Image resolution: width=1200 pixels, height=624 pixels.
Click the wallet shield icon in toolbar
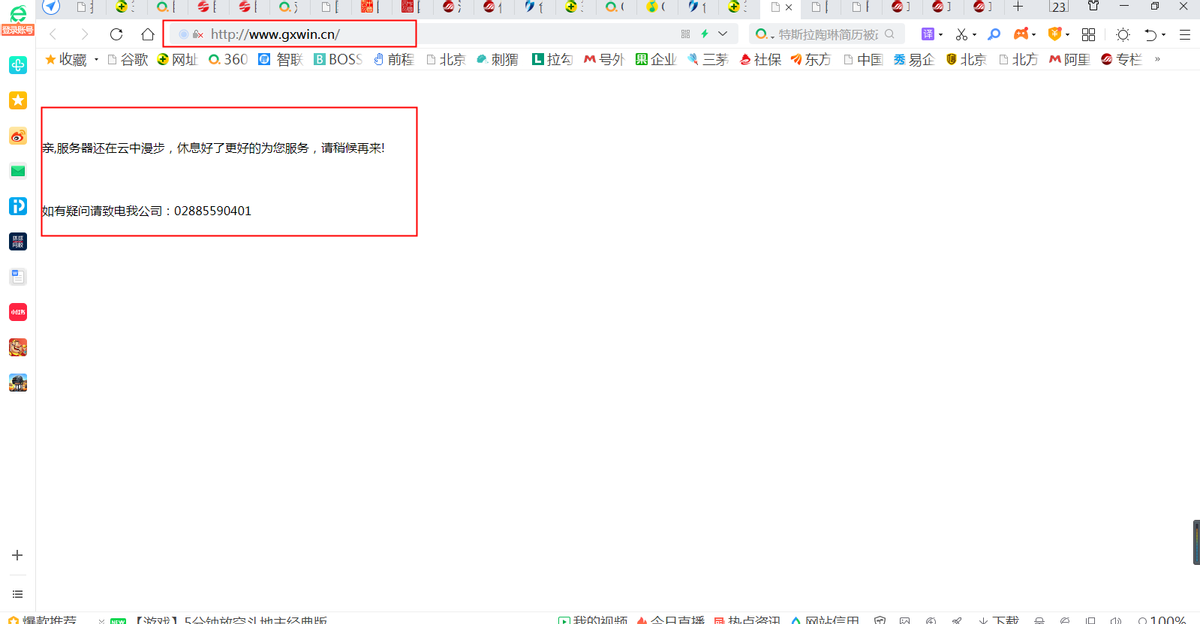tap(1055, 33)
